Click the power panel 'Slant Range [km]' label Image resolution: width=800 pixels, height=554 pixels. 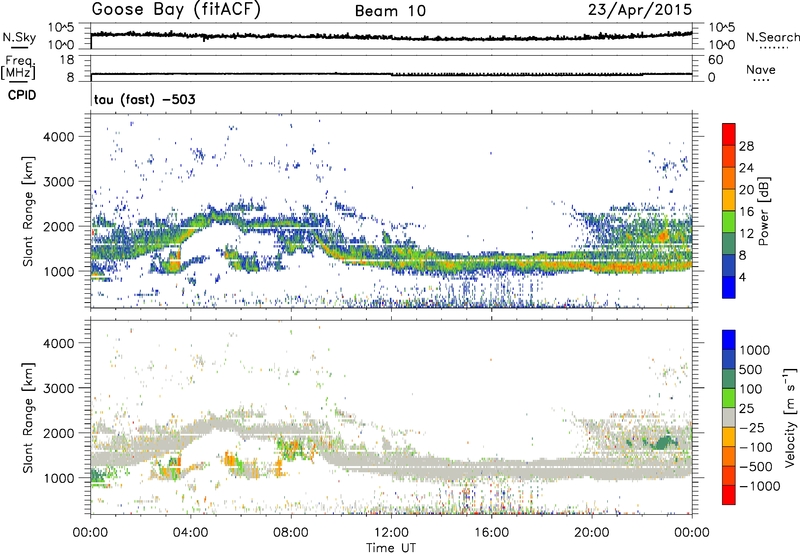[28, 211]
